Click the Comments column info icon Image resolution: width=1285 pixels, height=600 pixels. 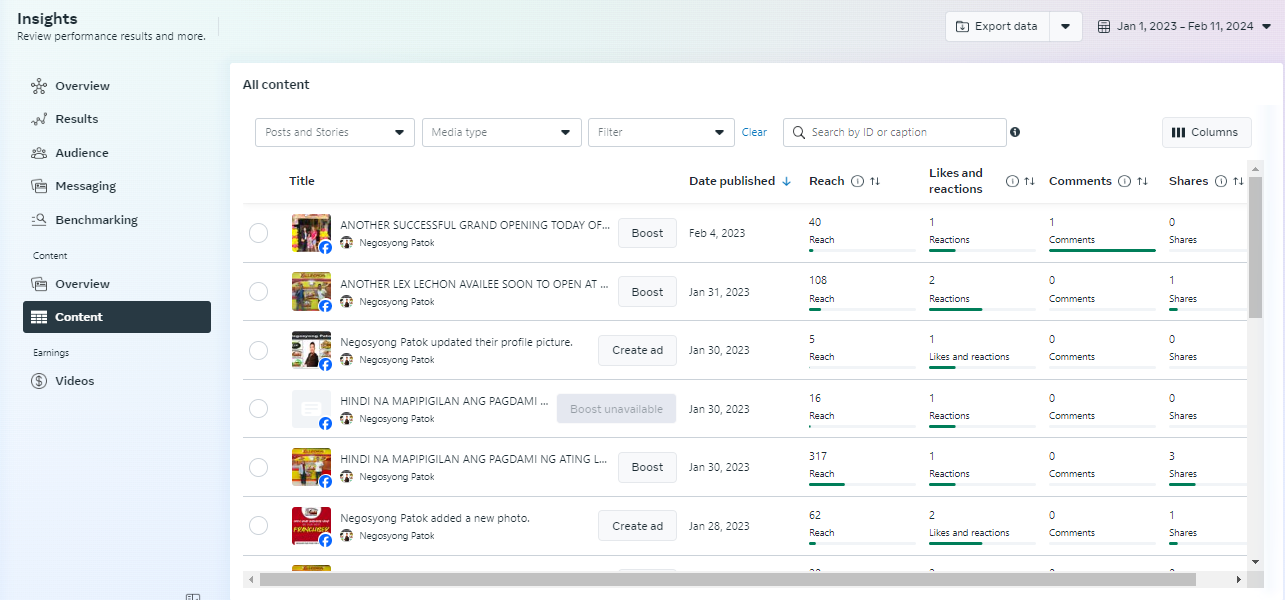click(x=1124, y=181)
